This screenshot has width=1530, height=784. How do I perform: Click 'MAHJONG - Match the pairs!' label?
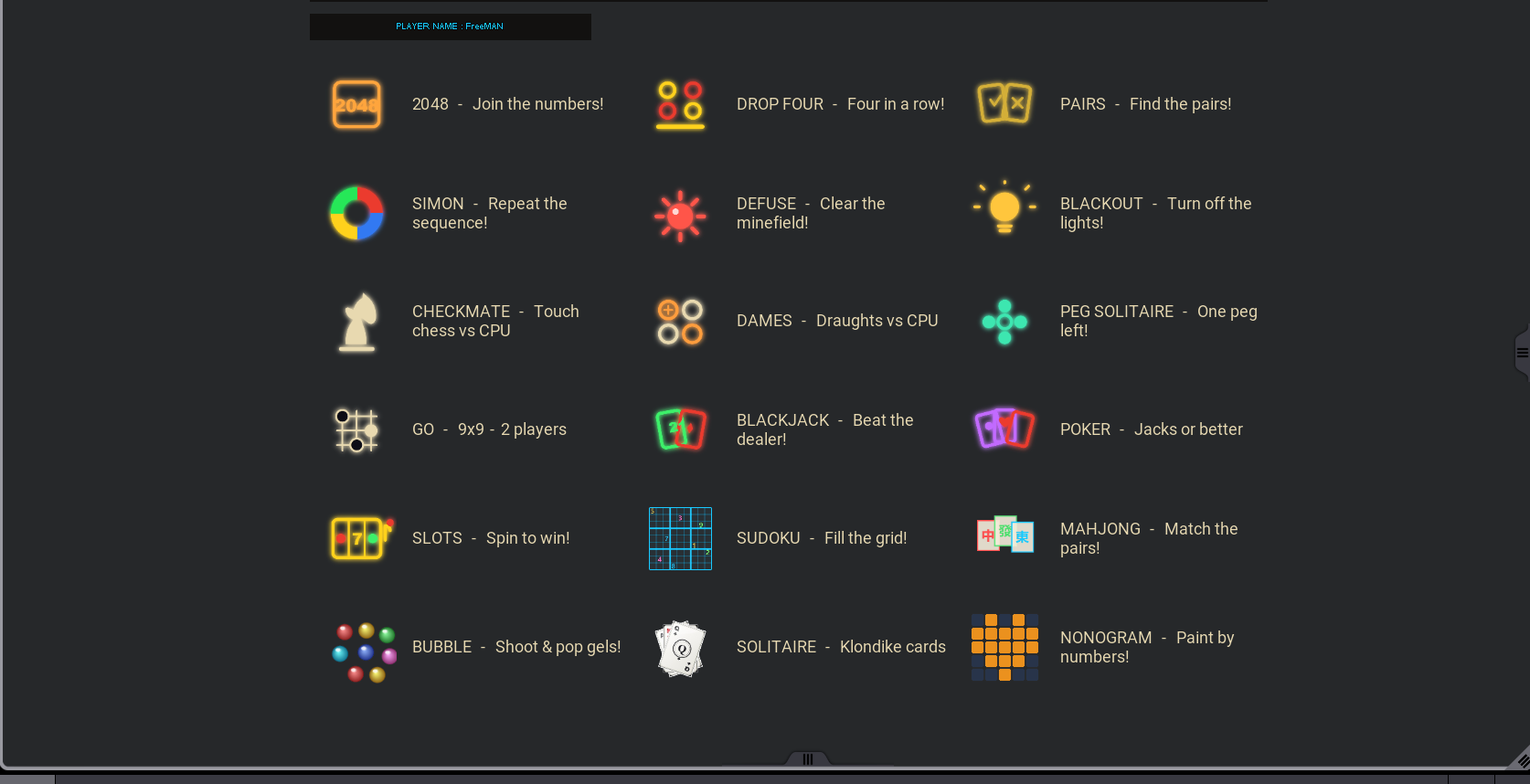(1149, 538)
